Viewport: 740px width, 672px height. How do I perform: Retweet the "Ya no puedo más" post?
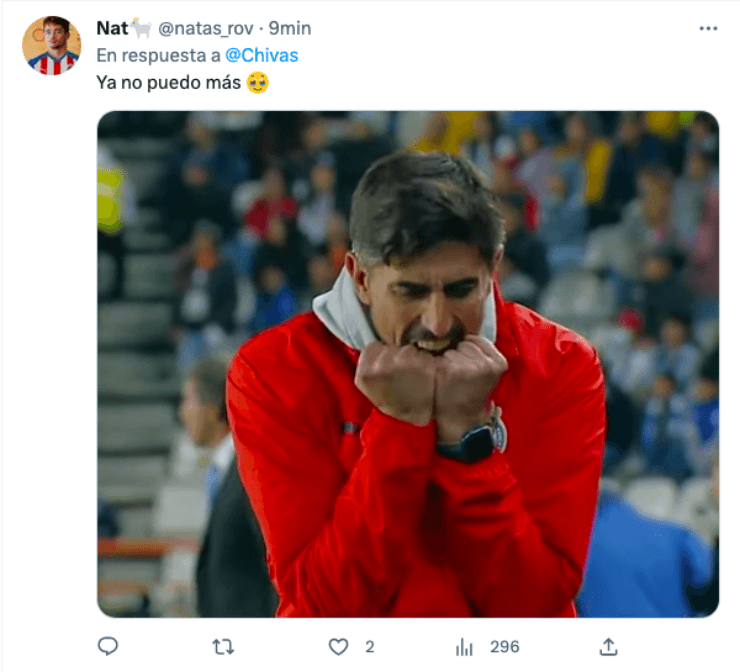point(223,647)
